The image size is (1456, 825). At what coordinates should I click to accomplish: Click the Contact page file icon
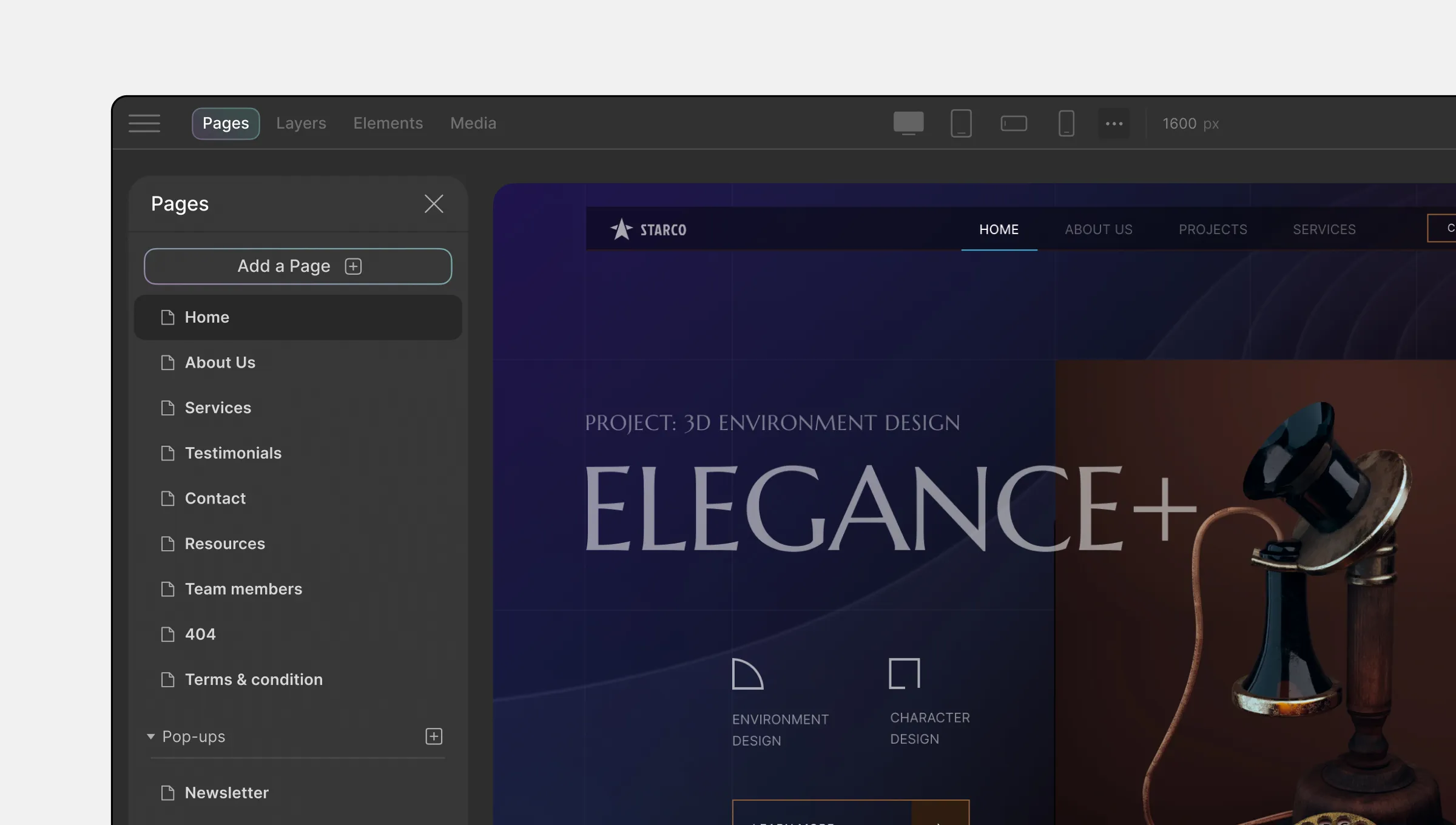[x=167, y=499]
